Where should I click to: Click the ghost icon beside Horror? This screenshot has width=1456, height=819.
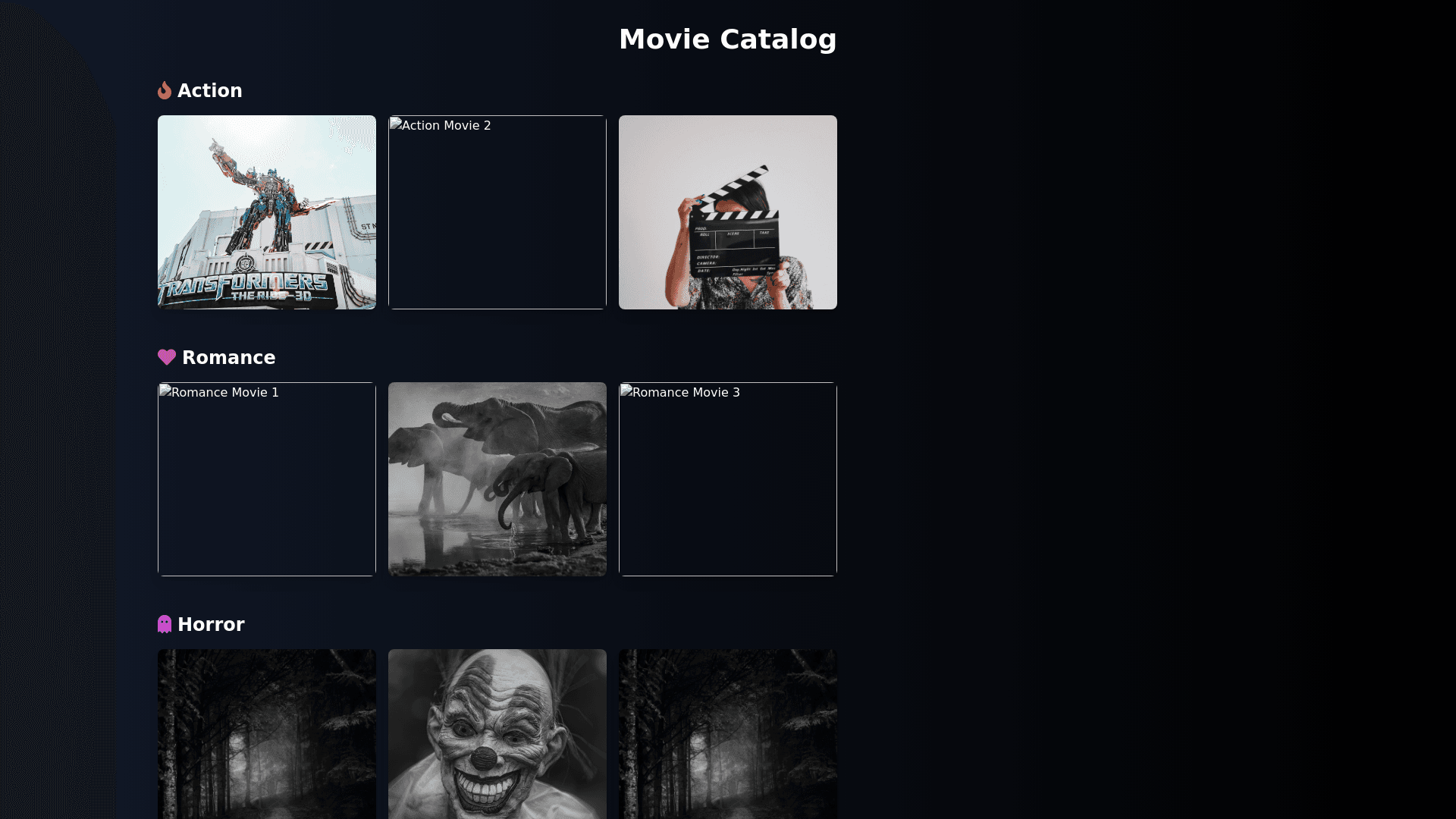165,624
